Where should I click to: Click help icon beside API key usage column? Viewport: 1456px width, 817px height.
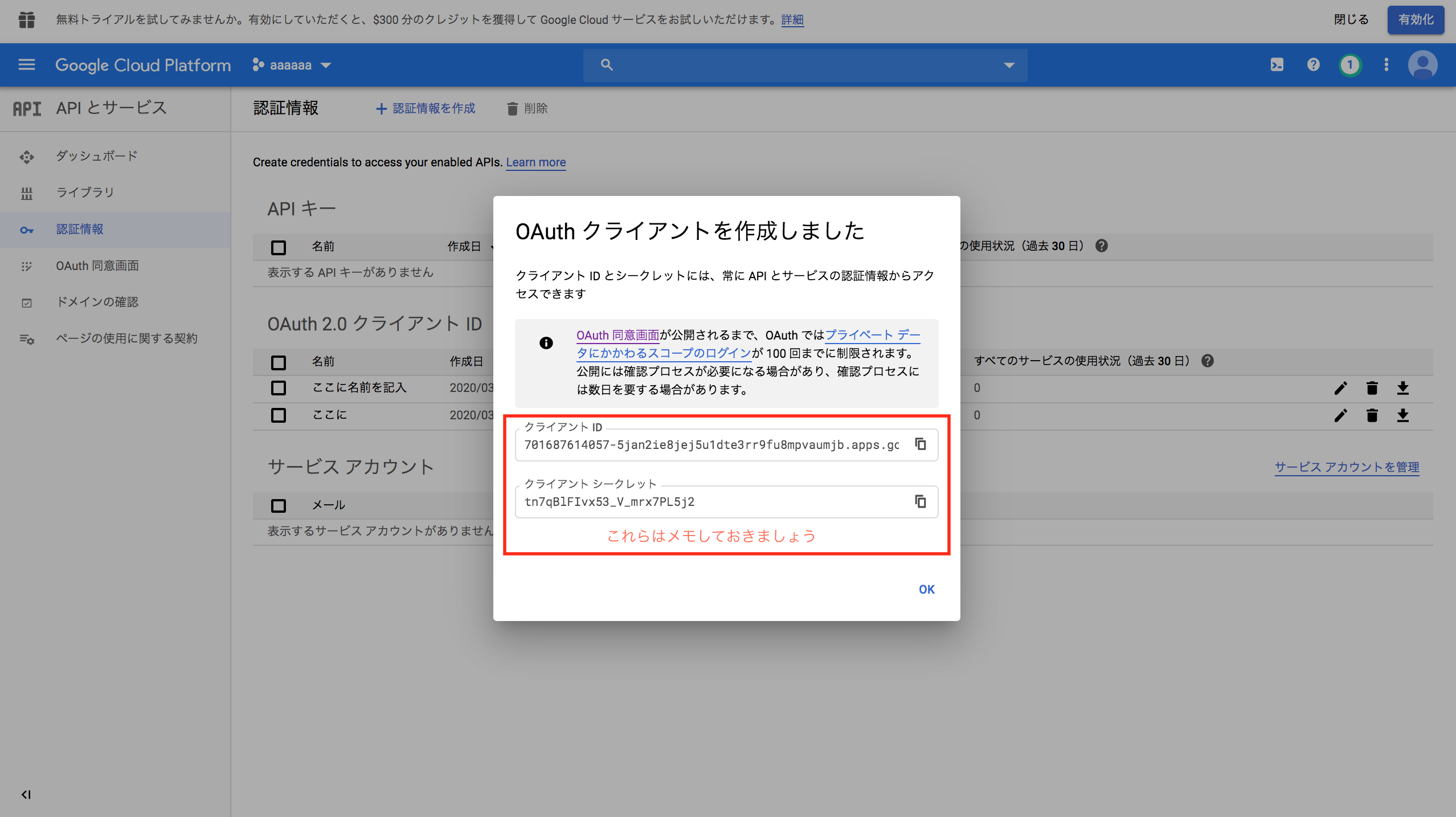coord(1102,246)
